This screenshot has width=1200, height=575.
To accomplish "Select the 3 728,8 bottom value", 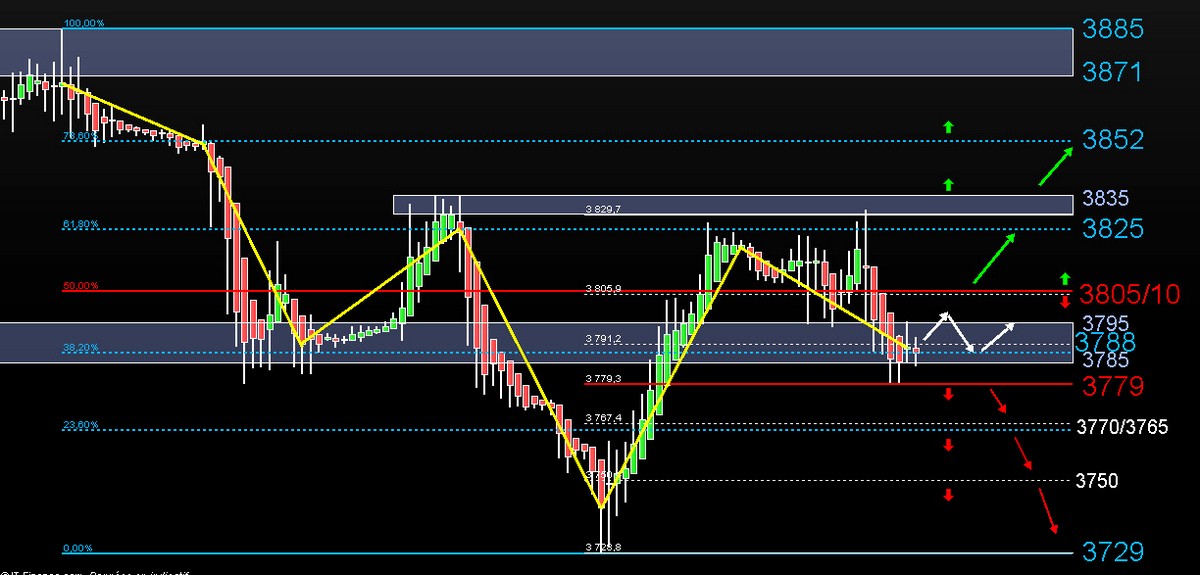I will tap(603, 547).
